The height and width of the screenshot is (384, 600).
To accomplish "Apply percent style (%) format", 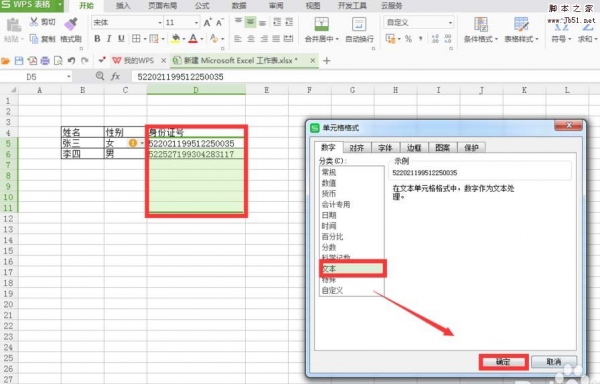I will point(409,39).
